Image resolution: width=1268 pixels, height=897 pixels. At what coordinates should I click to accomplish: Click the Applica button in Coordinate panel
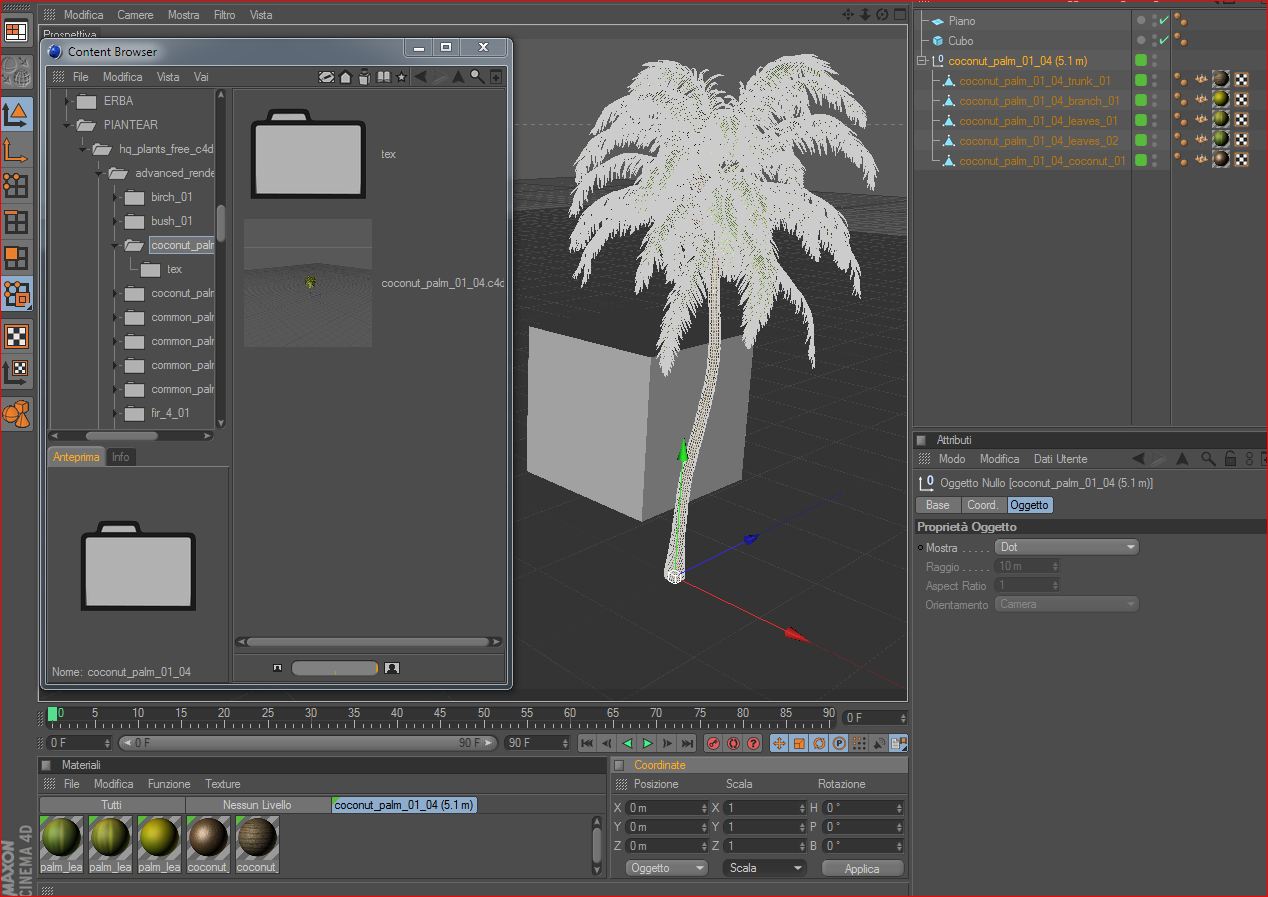[862, 868]
